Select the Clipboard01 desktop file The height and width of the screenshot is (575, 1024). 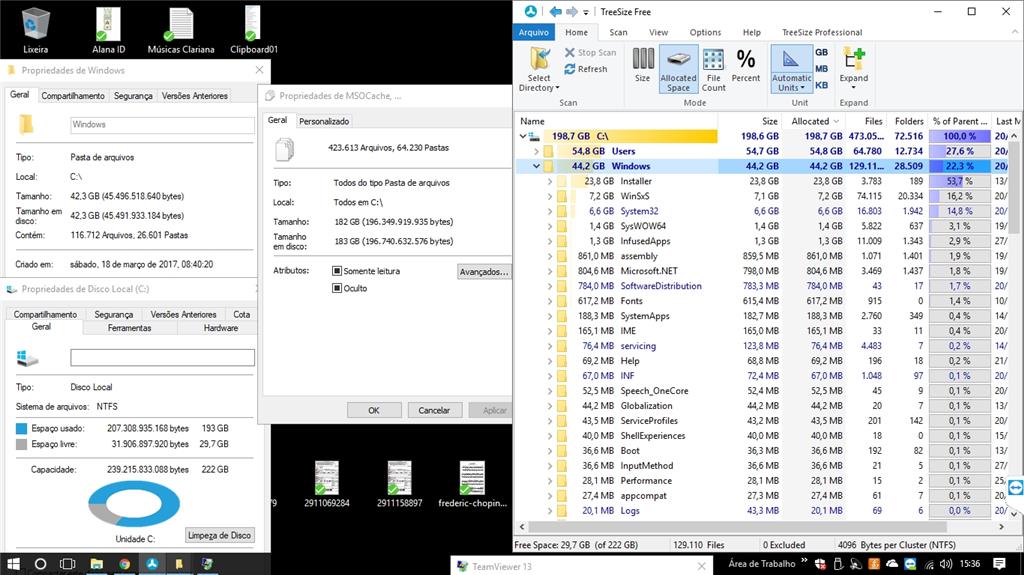click(x=253, y=30)
